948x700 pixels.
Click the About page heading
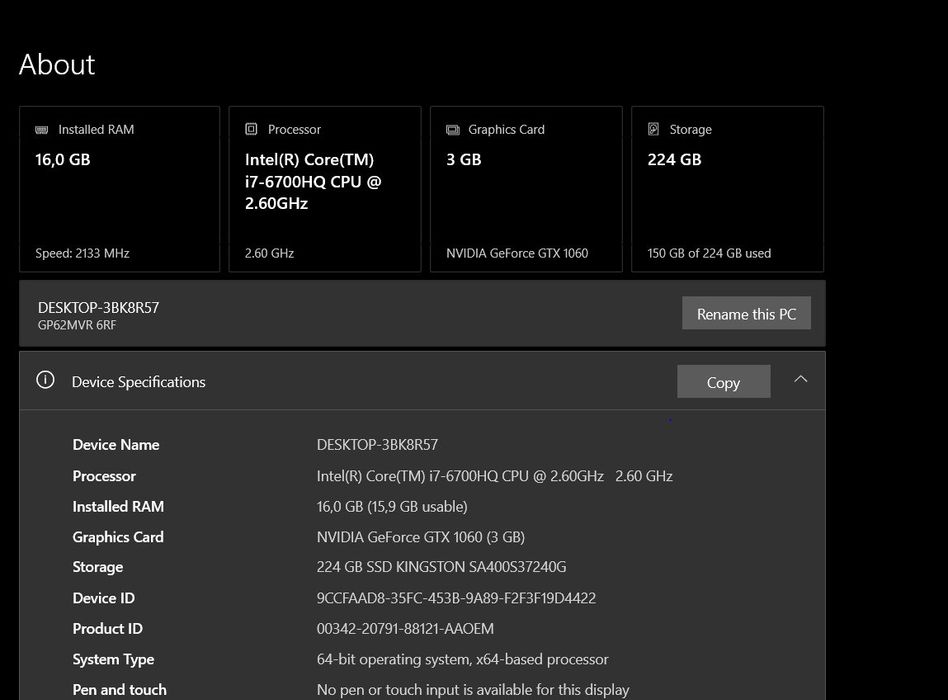[x=57, y=65]
